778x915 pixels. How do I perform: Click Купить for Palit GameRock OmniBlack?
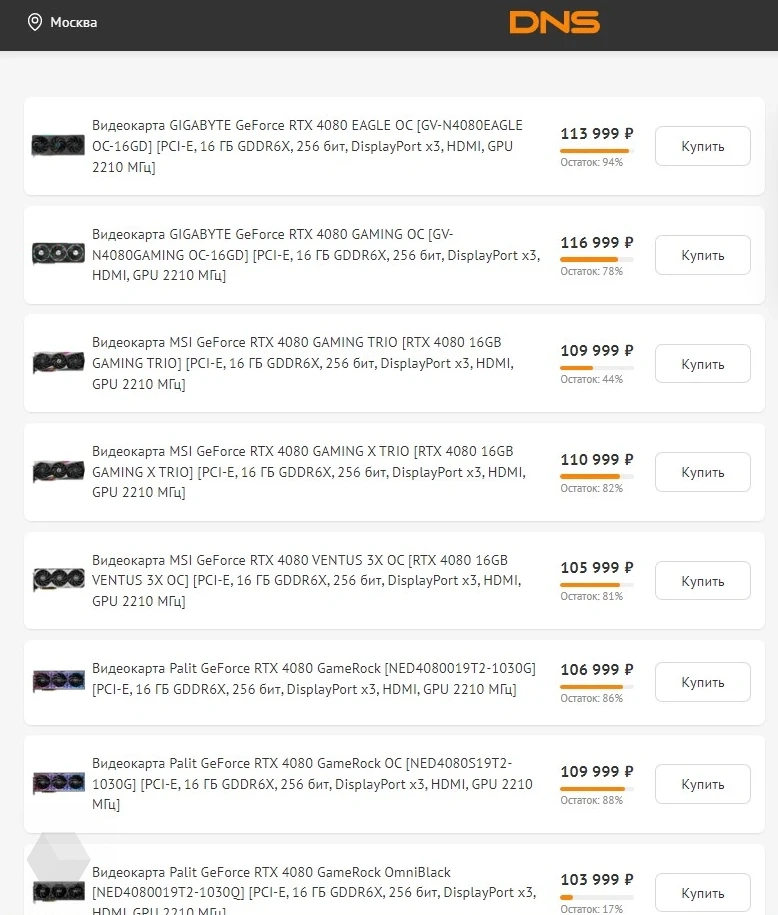click(x=703, y=893)
